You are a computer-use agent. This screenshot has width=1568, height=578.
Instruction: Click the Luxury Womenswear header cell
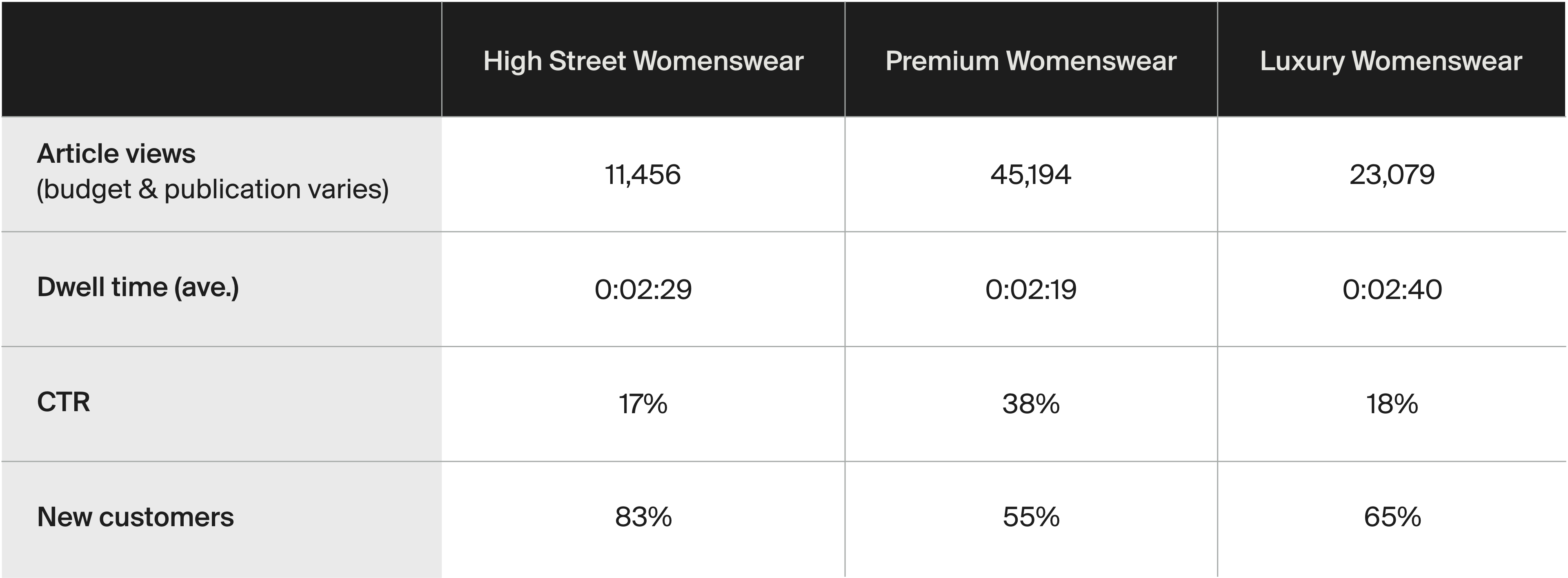pyautogui.click(x=1391, y=61)
